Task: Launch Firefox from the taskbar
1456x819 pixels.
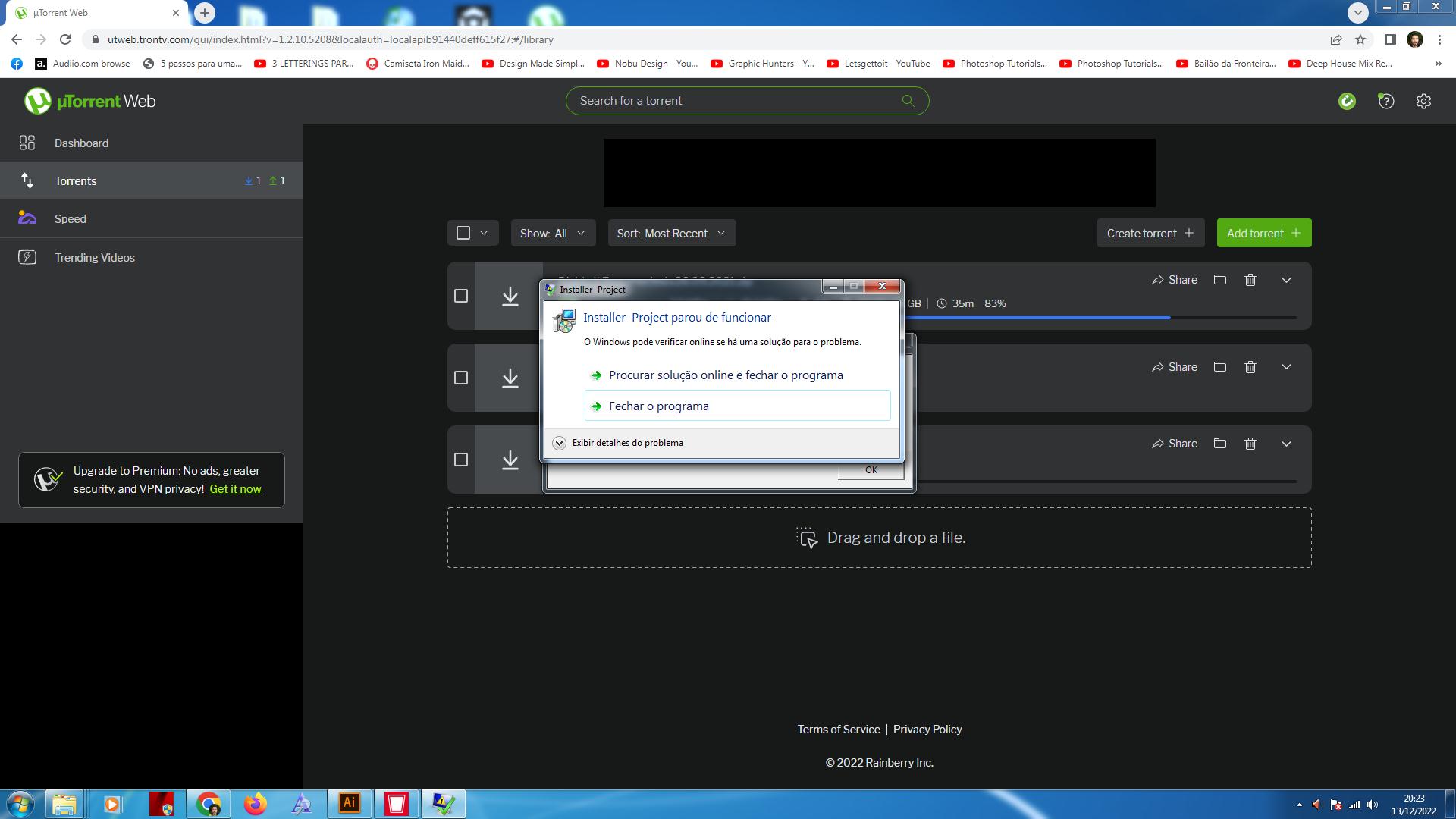Action: tap(256, 803)
